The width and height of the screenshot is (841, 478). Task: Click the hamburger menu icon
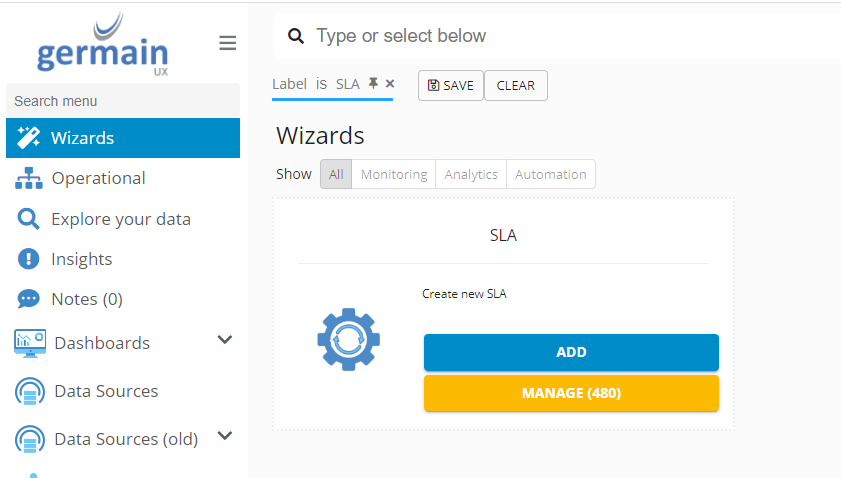(228, 43)
